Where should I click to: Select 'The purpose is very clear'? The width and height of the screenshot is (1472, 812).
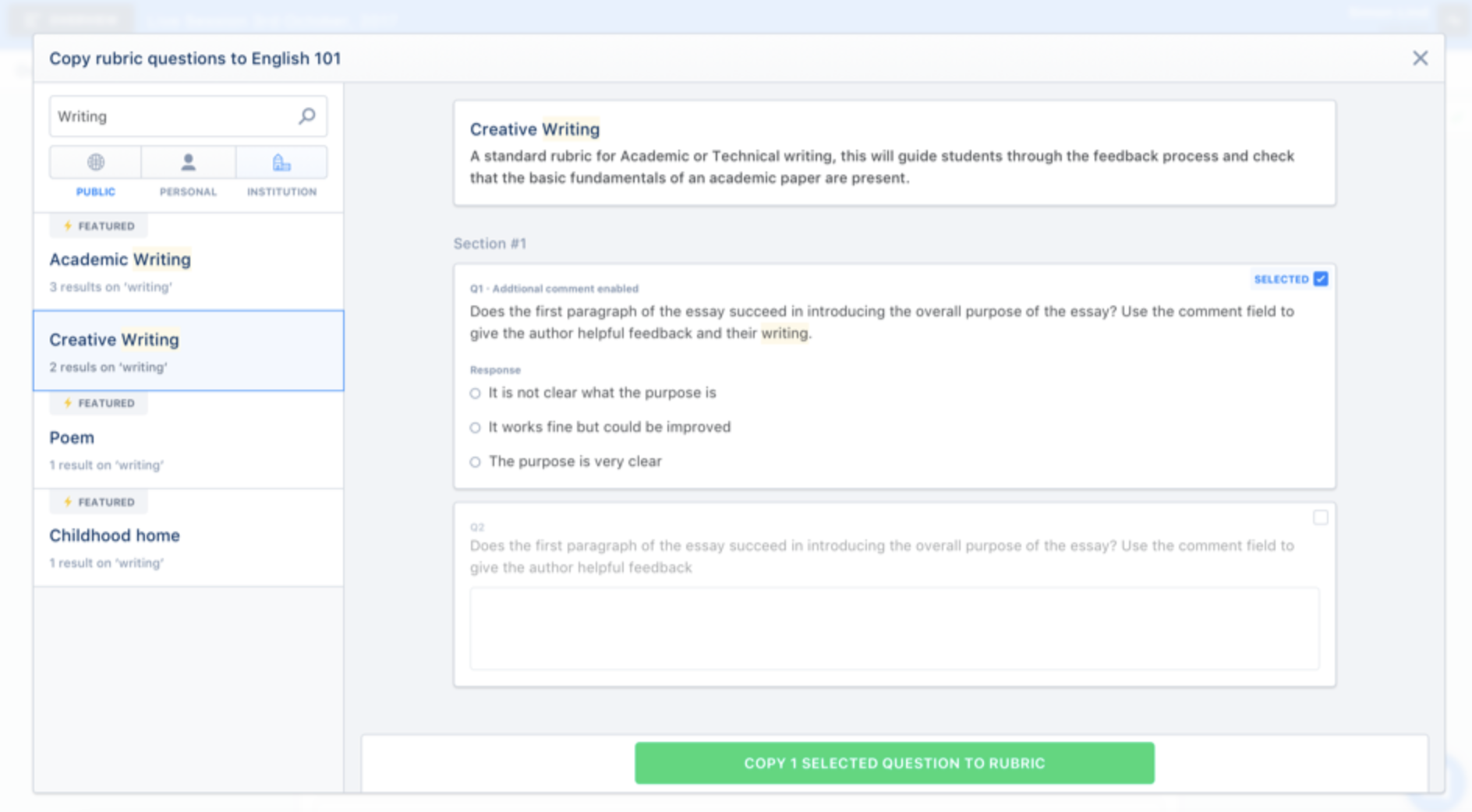[475, 461]
